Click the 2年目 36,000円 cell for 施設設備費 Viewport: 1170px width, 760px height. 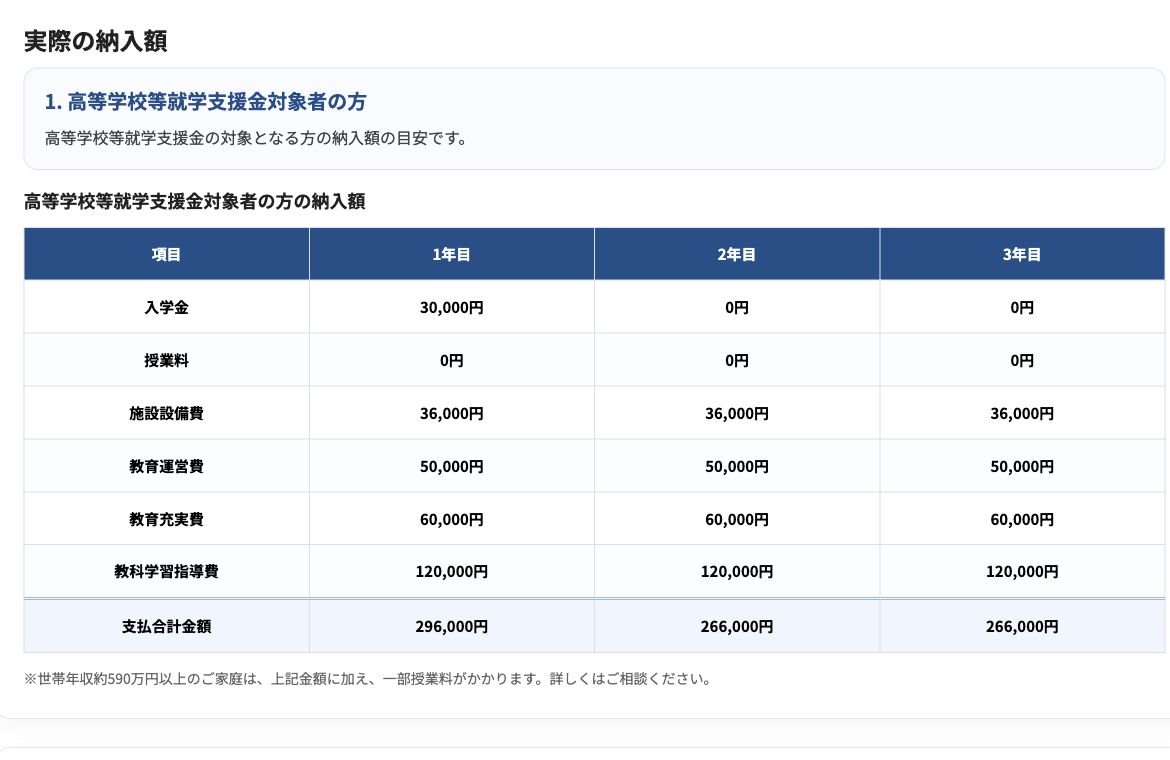click(736, 413)
